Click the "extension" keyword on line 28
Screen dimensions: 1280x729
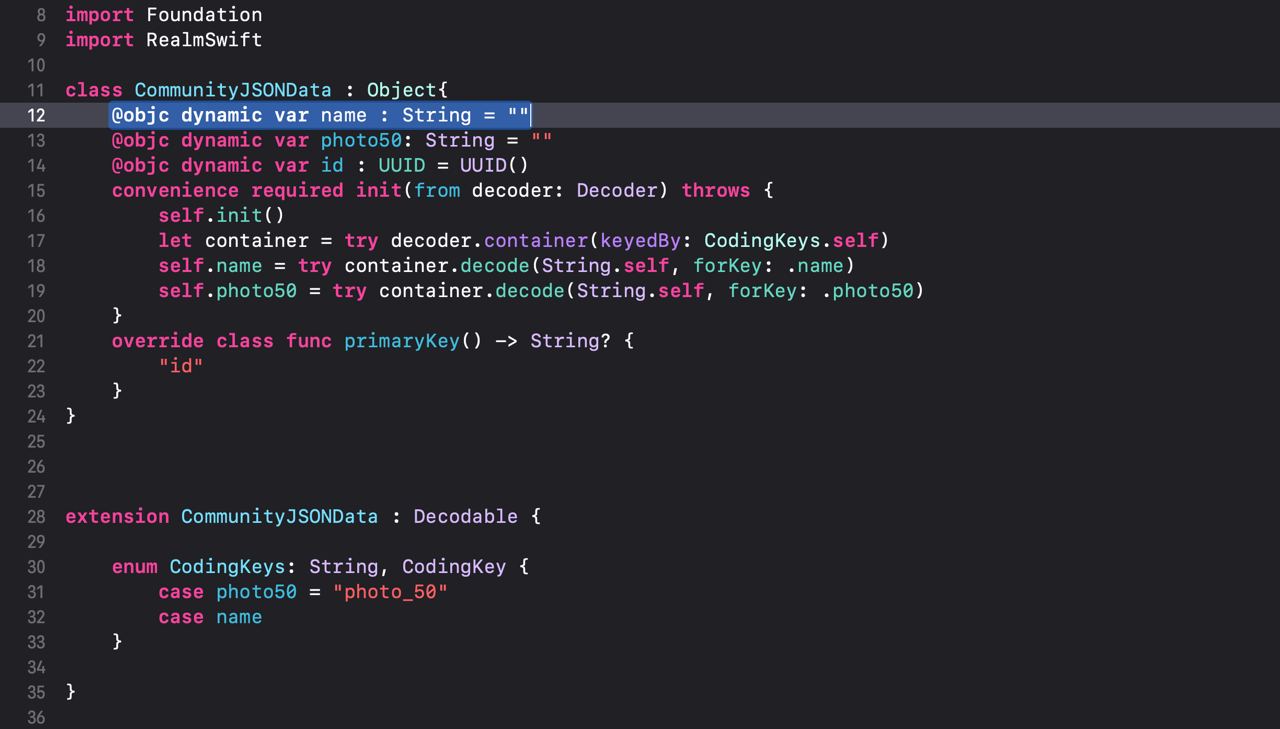(117, 516)
